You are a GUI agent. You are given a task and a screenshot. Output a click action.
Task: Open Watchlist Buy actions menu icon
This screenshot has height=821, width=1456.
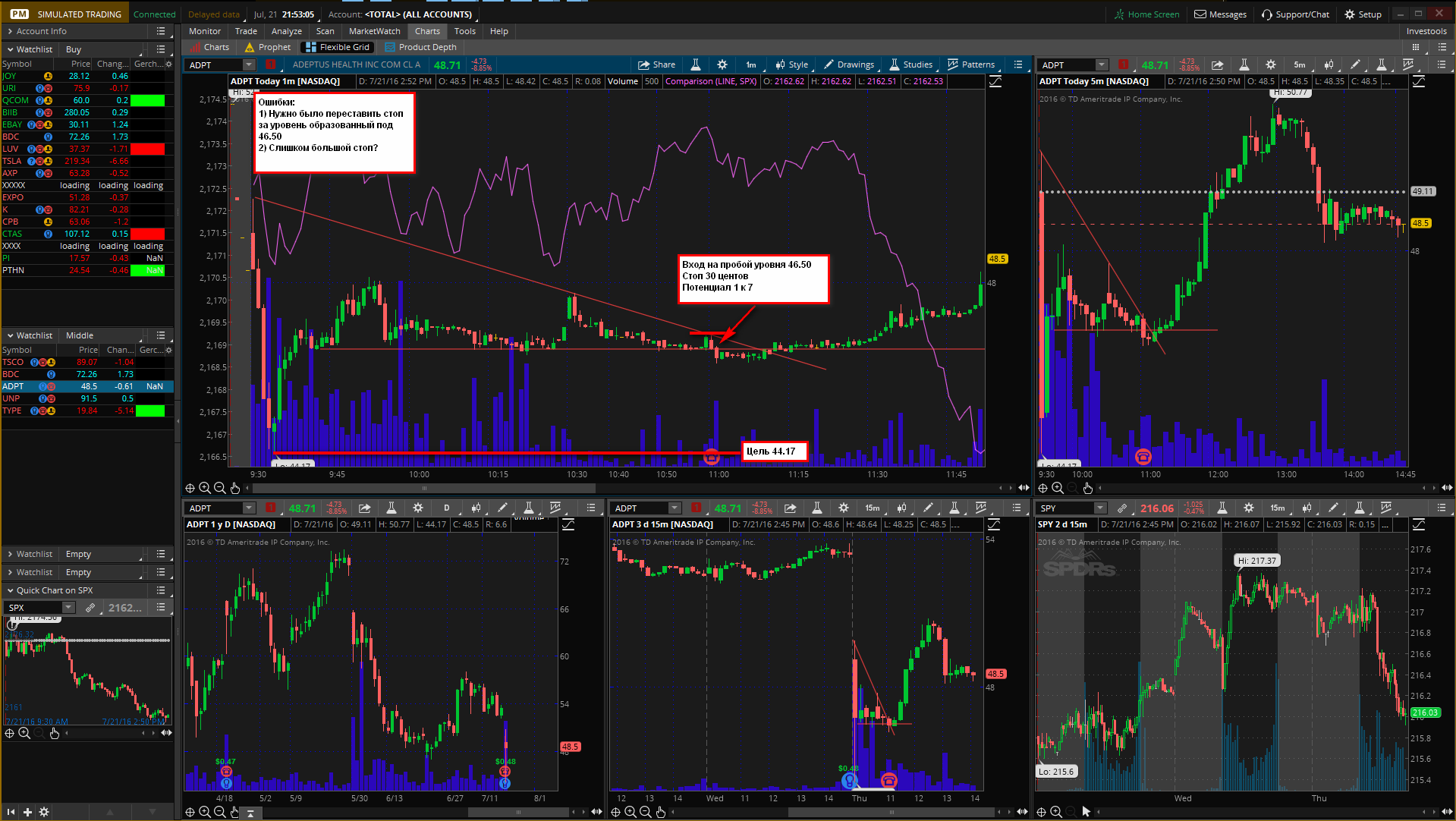pos(161,49)
